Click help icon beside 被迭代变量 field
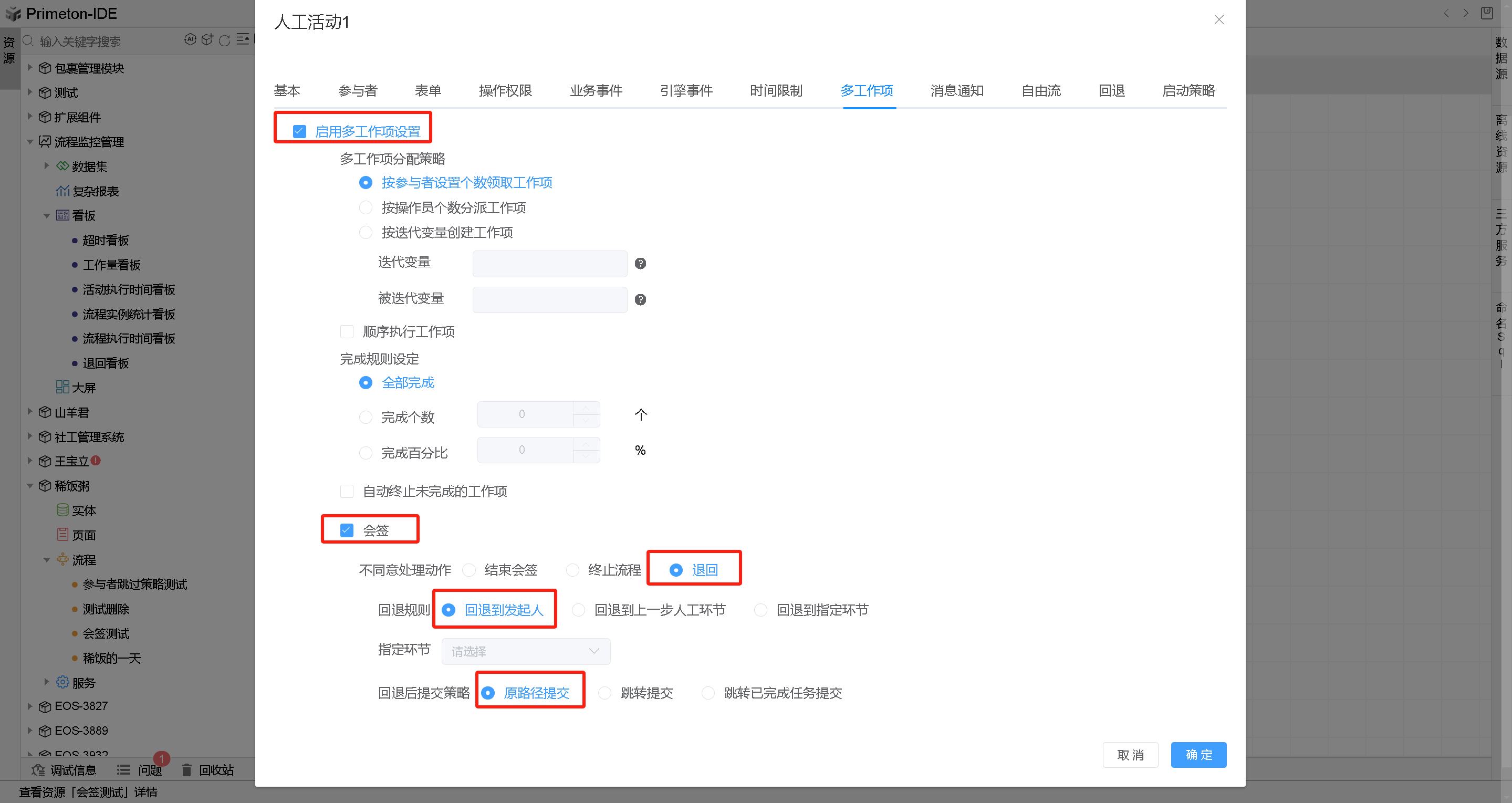 point(640,299)
